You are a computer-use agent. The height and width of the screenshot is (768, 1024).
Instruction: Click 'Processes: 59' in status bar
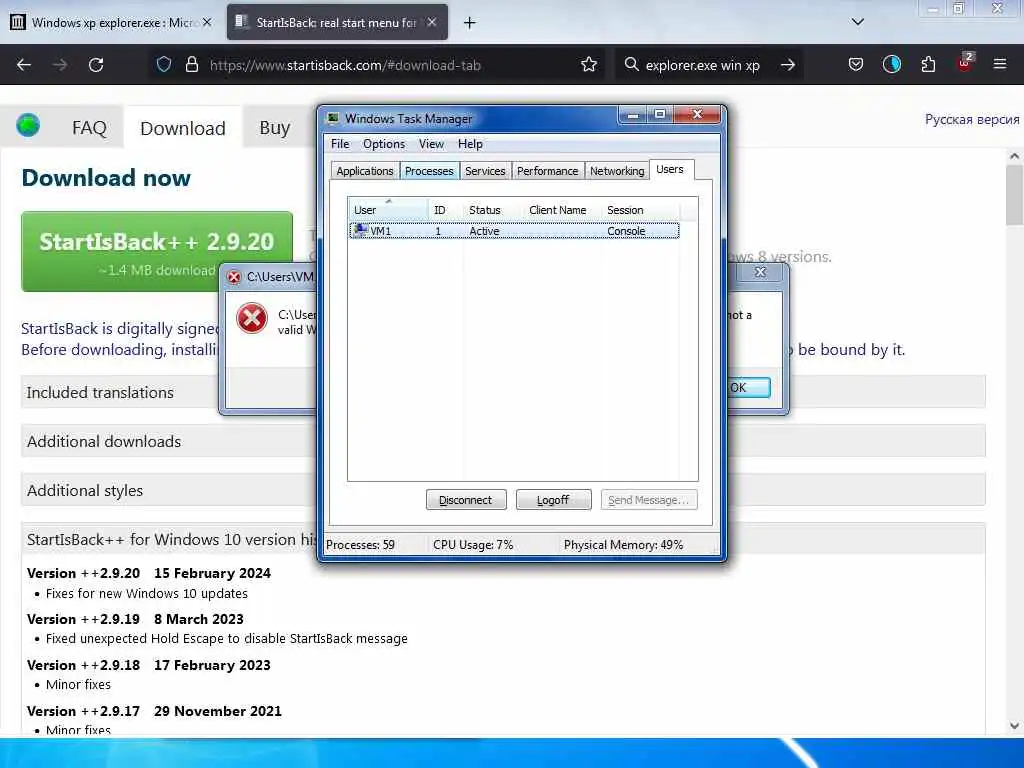pyautogui.click(x=360, y=545)
